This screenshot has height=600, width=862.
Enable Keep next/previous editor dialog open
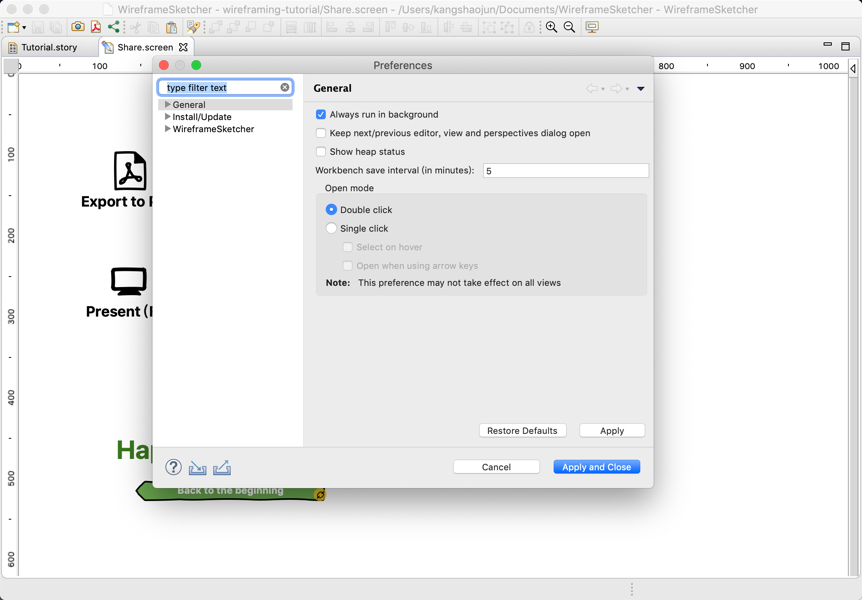[321, 133]
